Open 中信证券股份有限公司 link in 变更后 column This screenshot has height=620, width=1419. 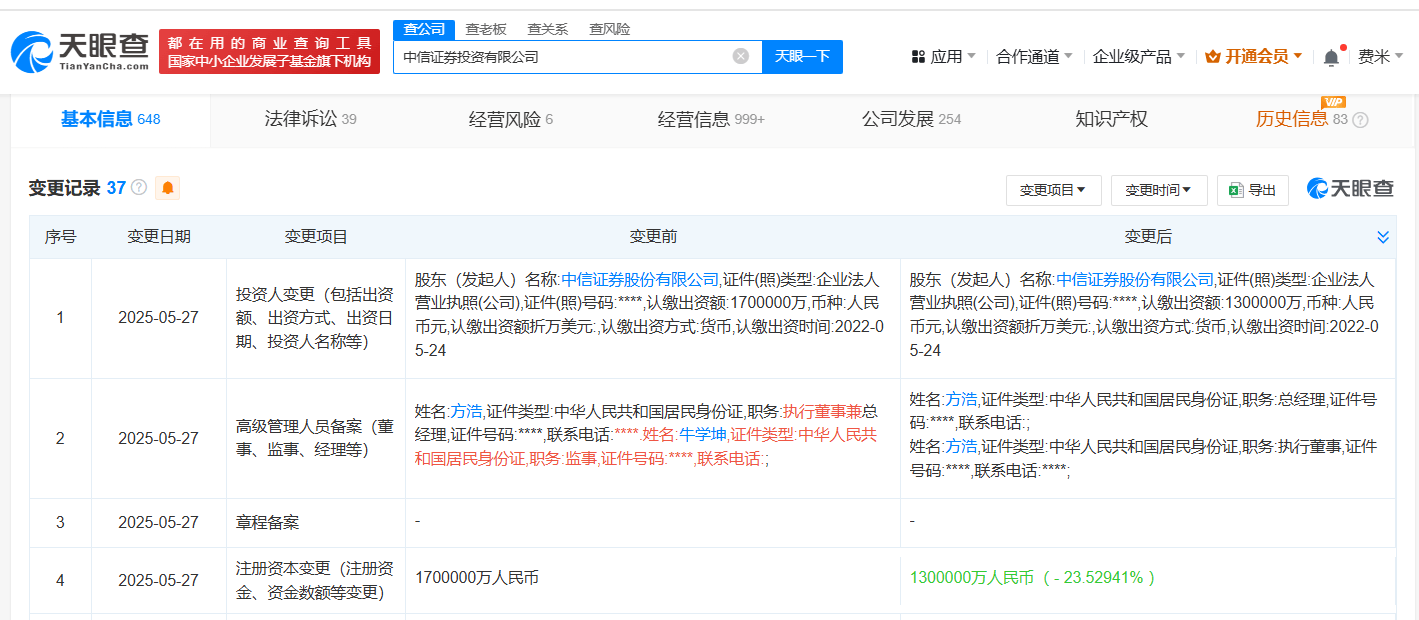click(x=1135, y=279)
